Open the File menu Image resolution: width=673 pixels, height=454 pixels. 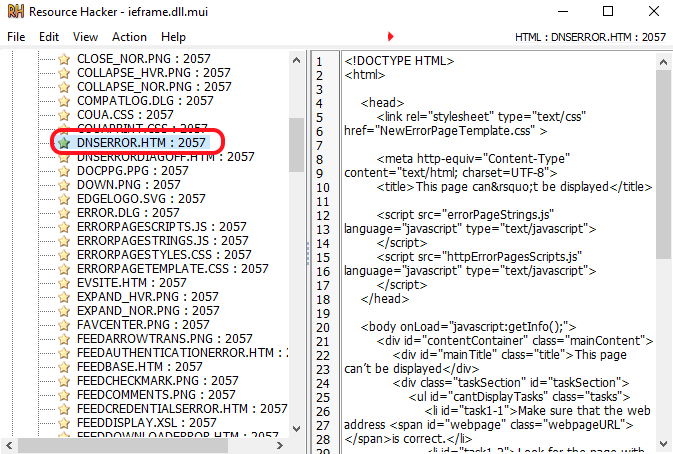click(16, 36)
